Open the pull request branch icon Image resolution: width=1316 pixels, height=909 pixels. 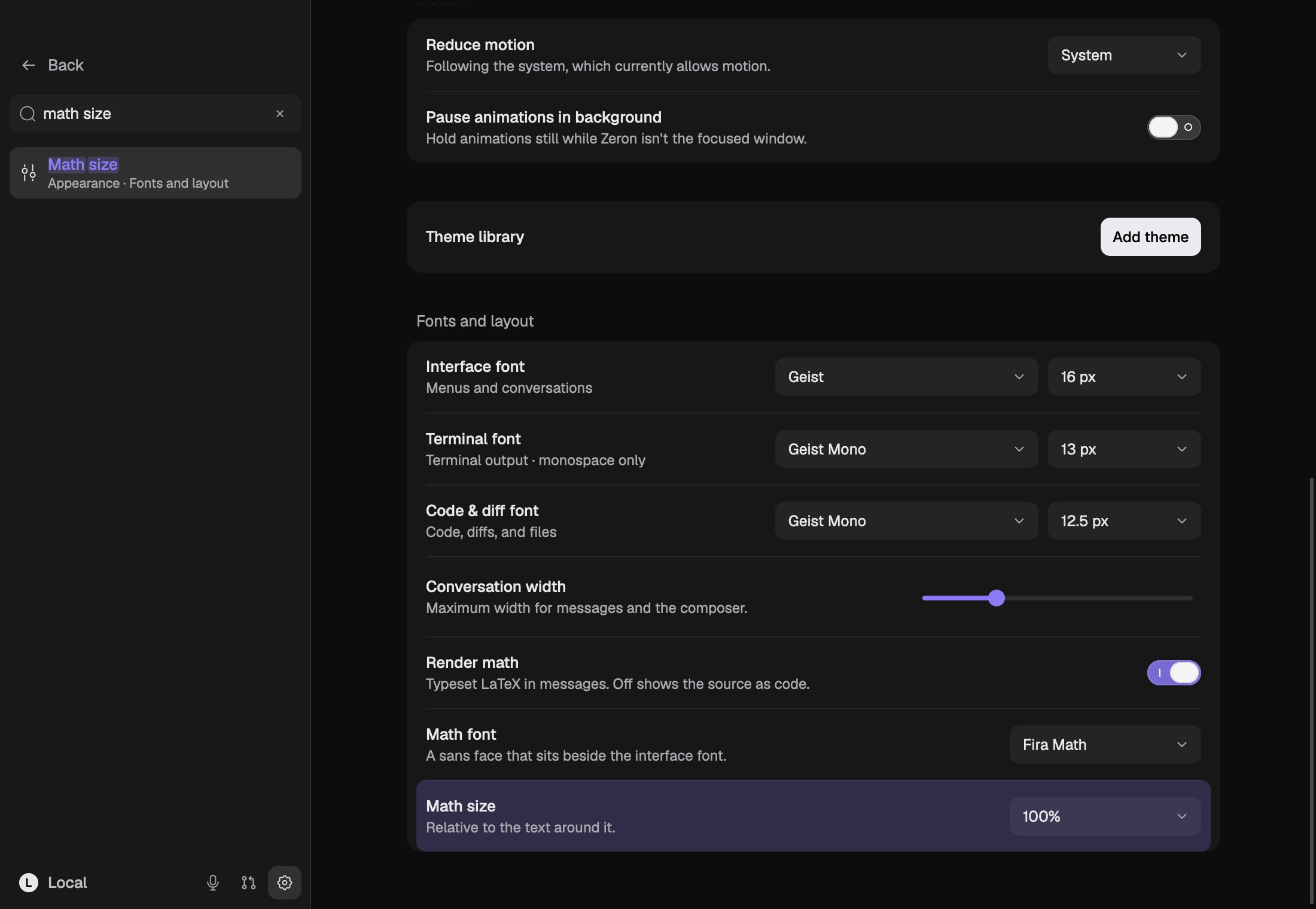click(x=249, y=883)
